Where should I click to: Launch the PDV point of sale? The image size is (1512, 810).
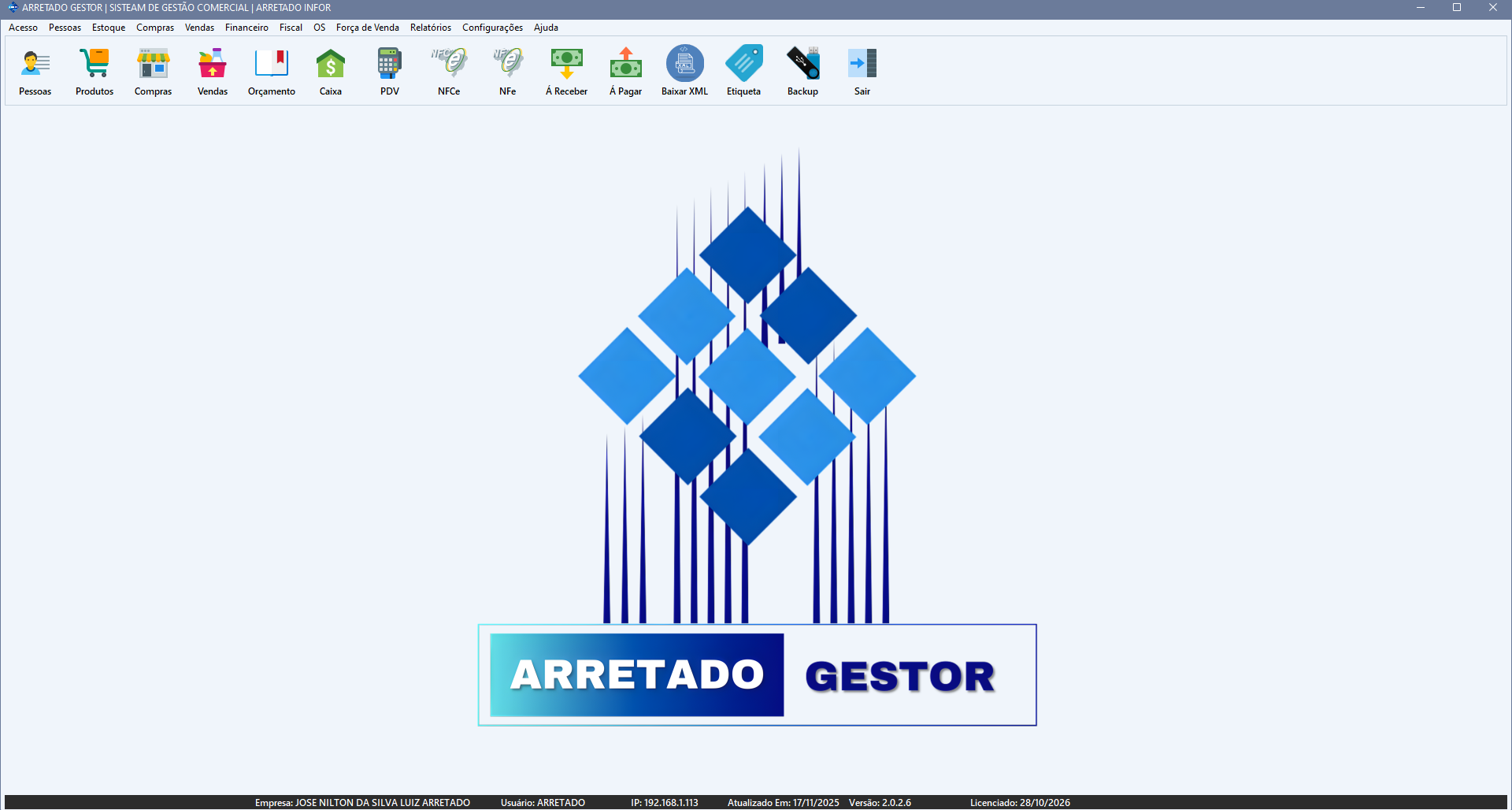tap(389, 71)
